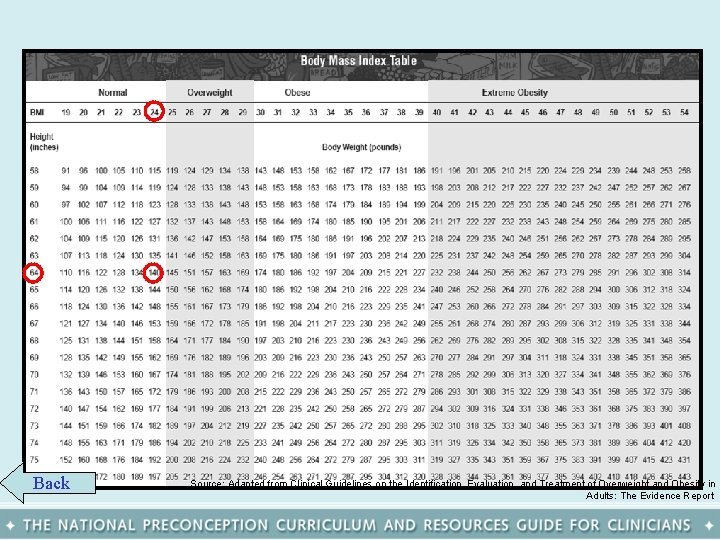
Task: Click weight 145 for height 64, BMI 25
Action: 172,272
